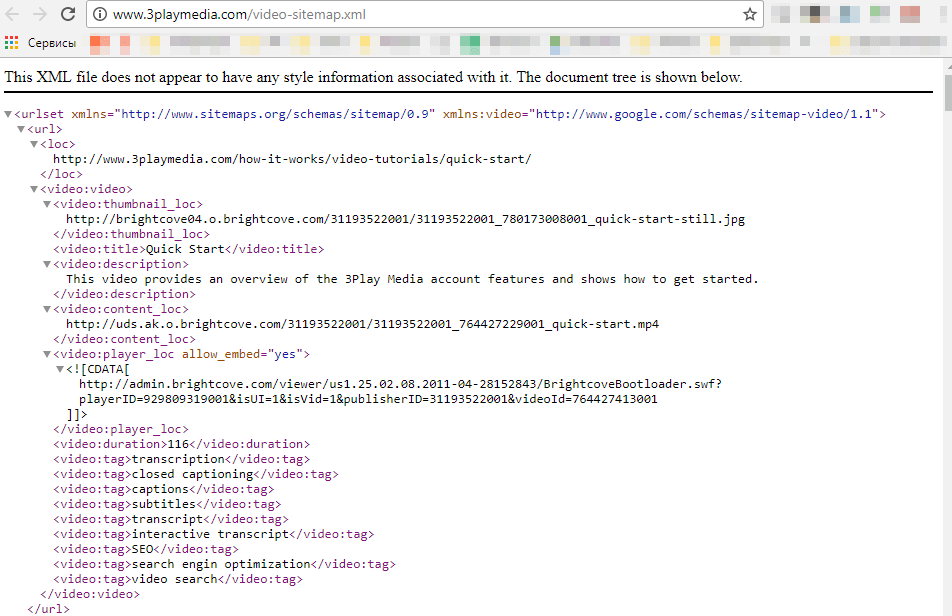The width and height of the screenshot is (952, 616).
Task: Focus the address bar with video-sitemap.xml URL
Action: click(x=425, y=14)
